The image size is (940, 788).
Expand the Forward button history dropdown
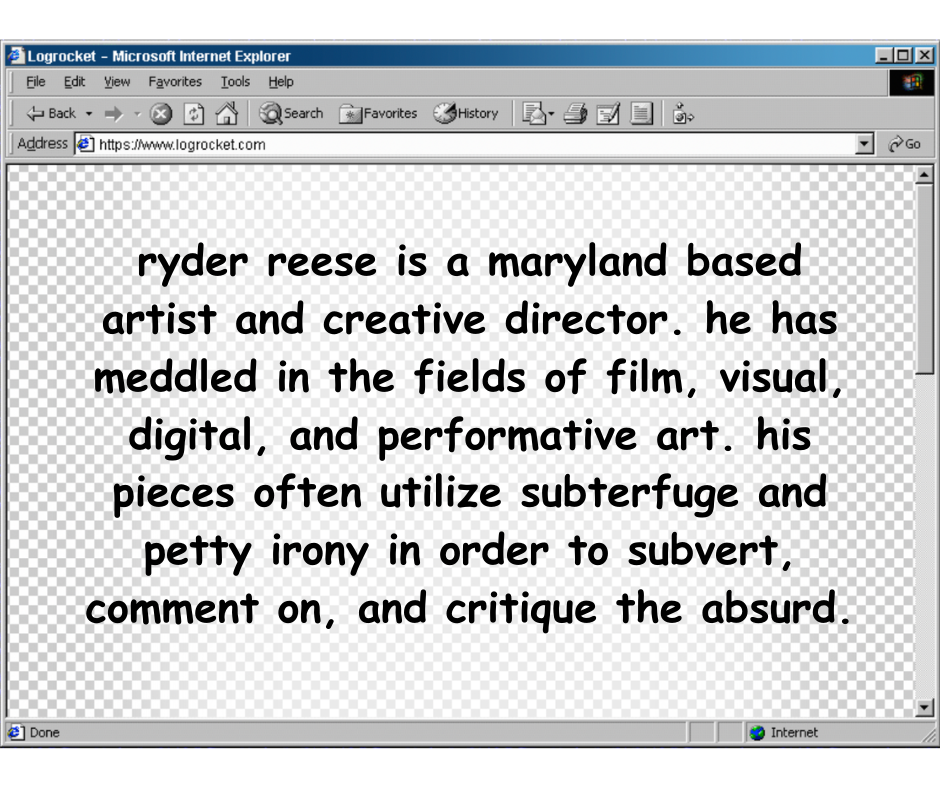click(137, 114)
